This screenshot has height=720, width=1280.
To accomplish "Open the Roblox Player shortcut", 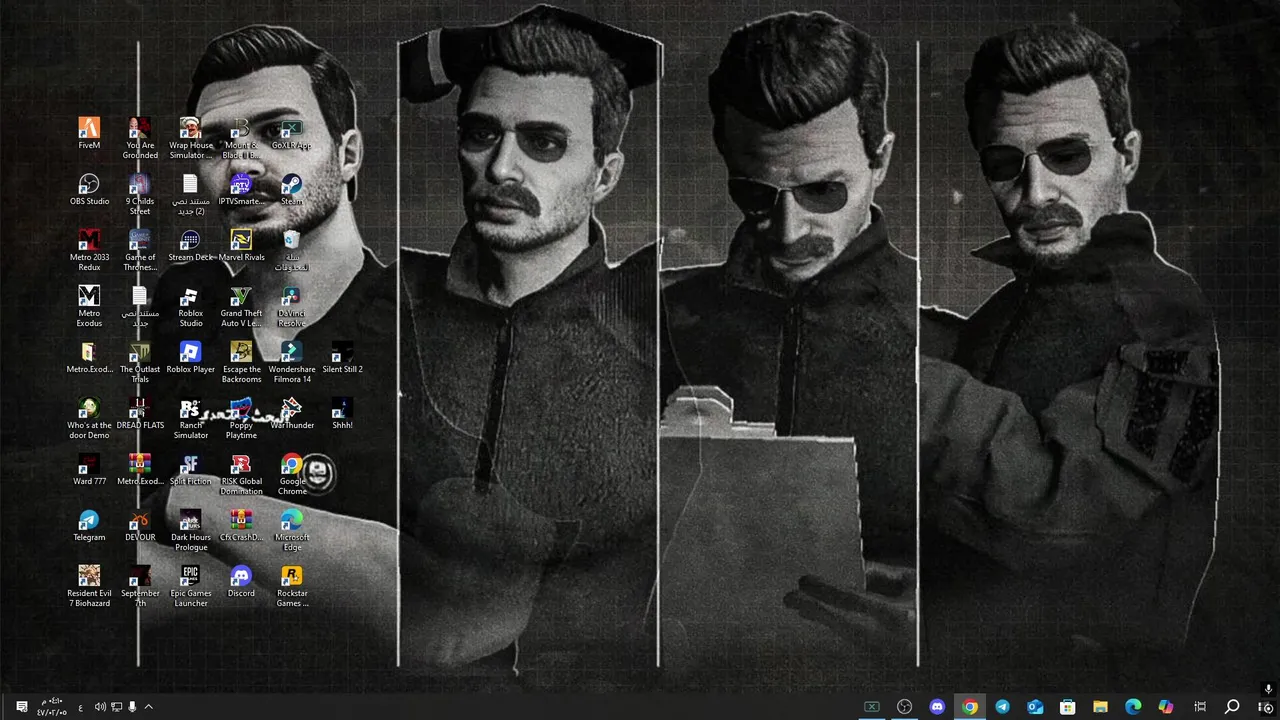I will (191, 358).
